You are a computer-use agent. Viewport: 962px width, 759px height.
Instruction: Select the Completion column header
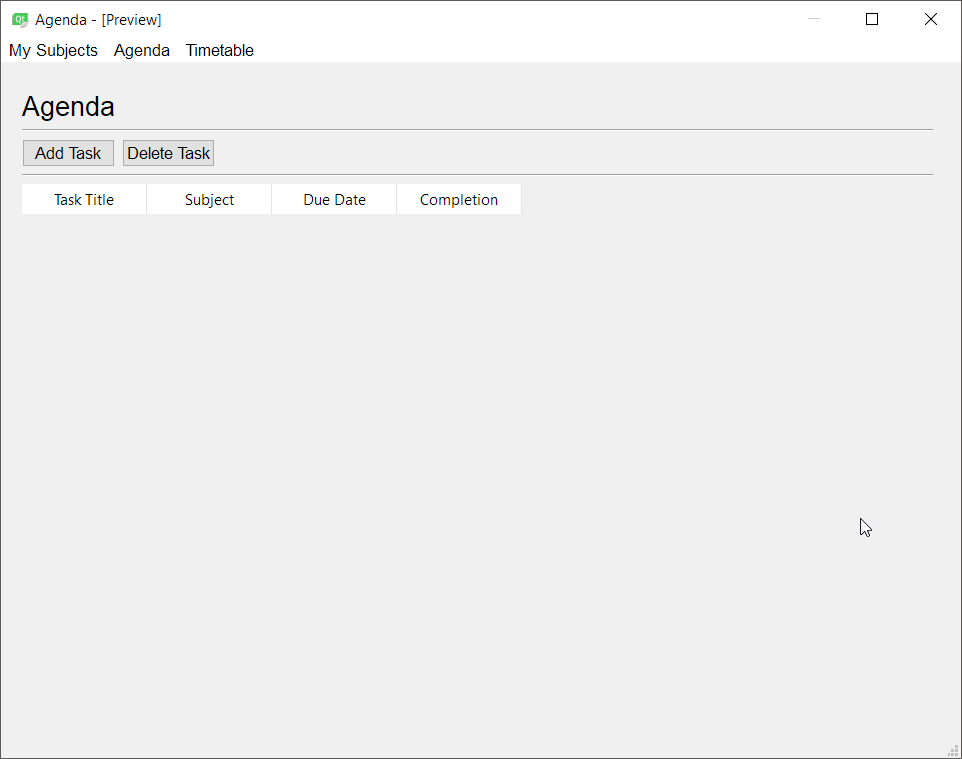coord(459,199)
